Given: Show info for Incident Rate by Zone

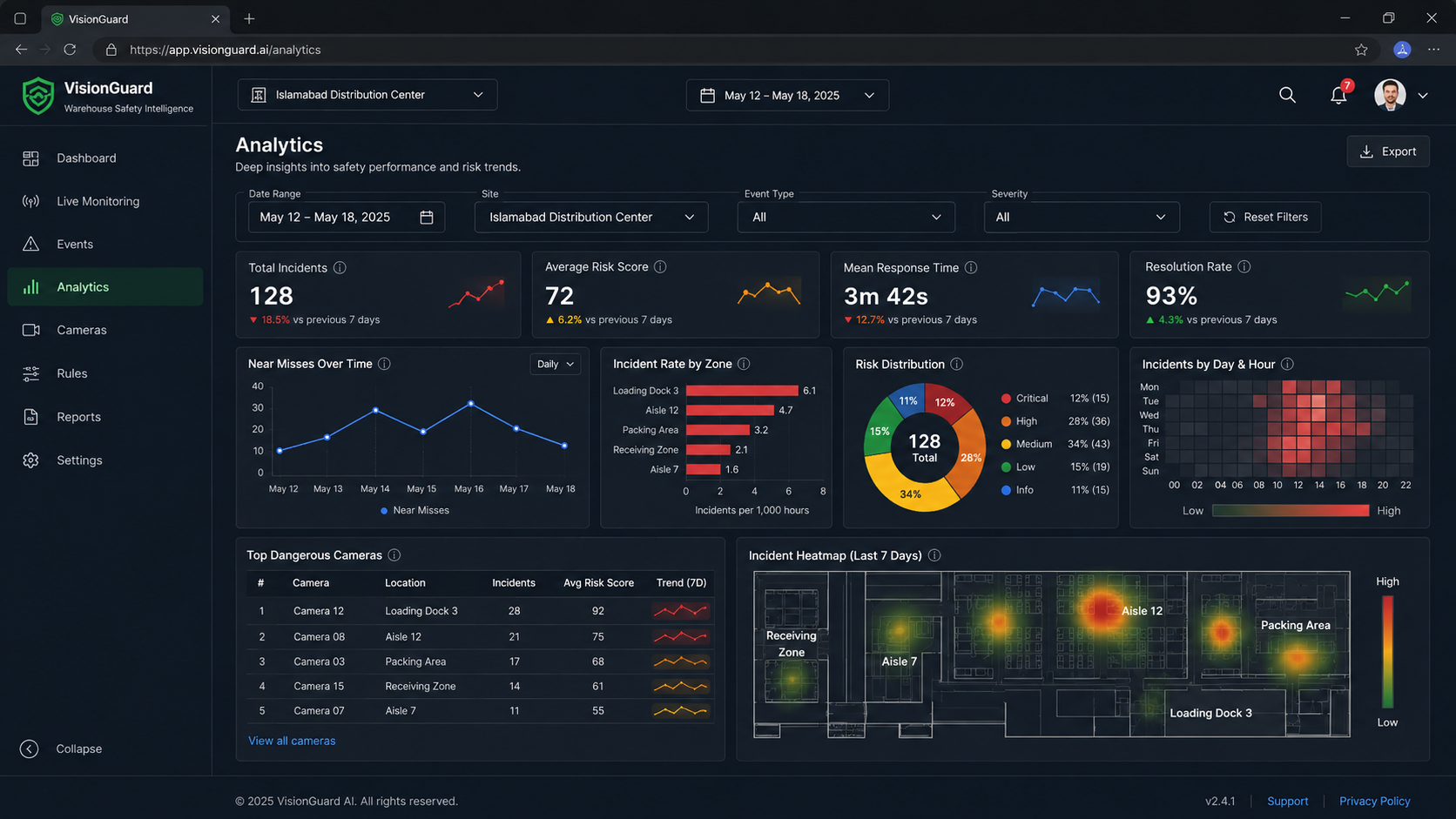Looking at the screenshot, I should pos(744,364).
